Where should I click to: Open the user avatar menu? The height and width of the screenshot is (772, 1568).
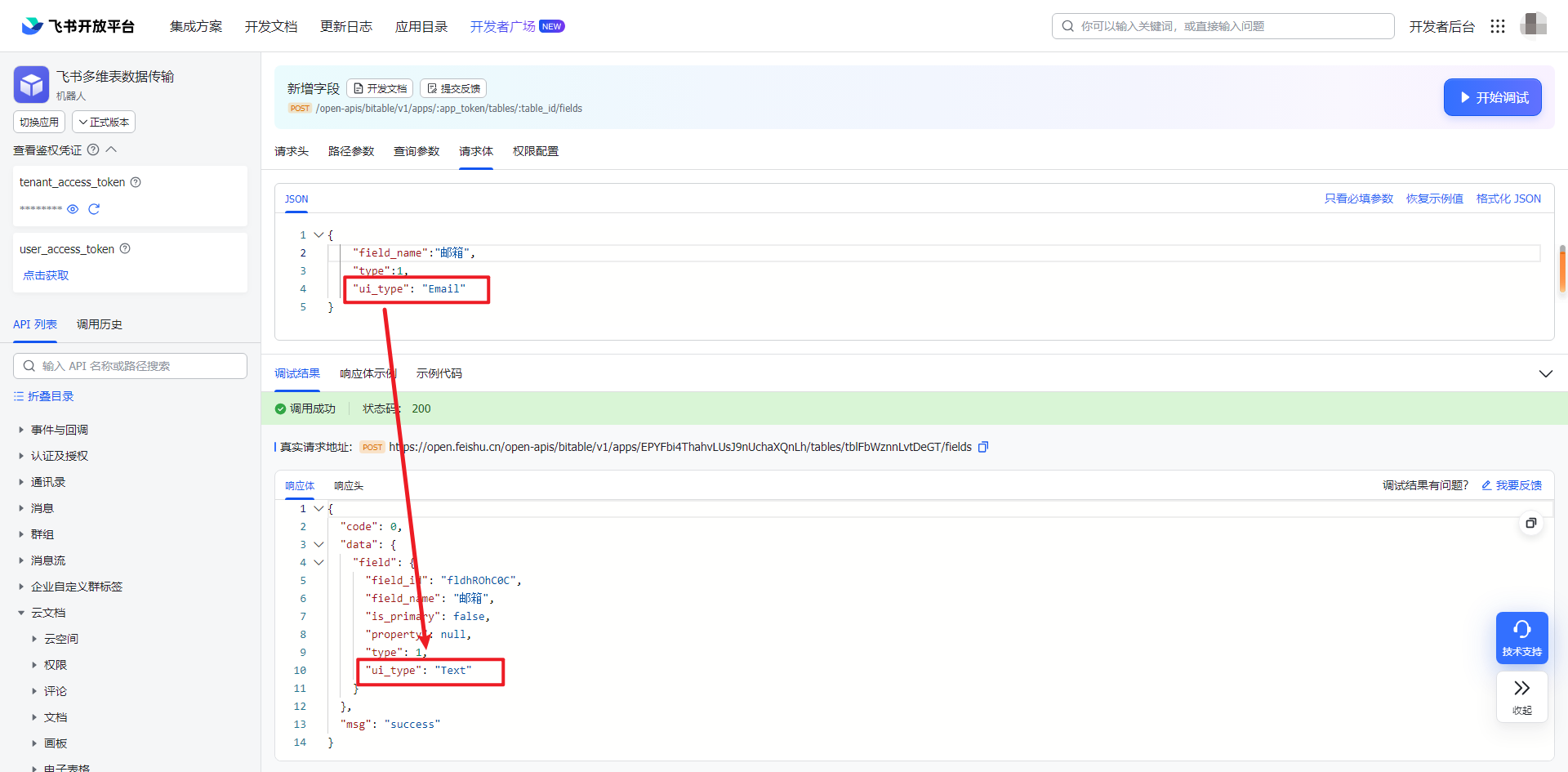click(1533, 25)
